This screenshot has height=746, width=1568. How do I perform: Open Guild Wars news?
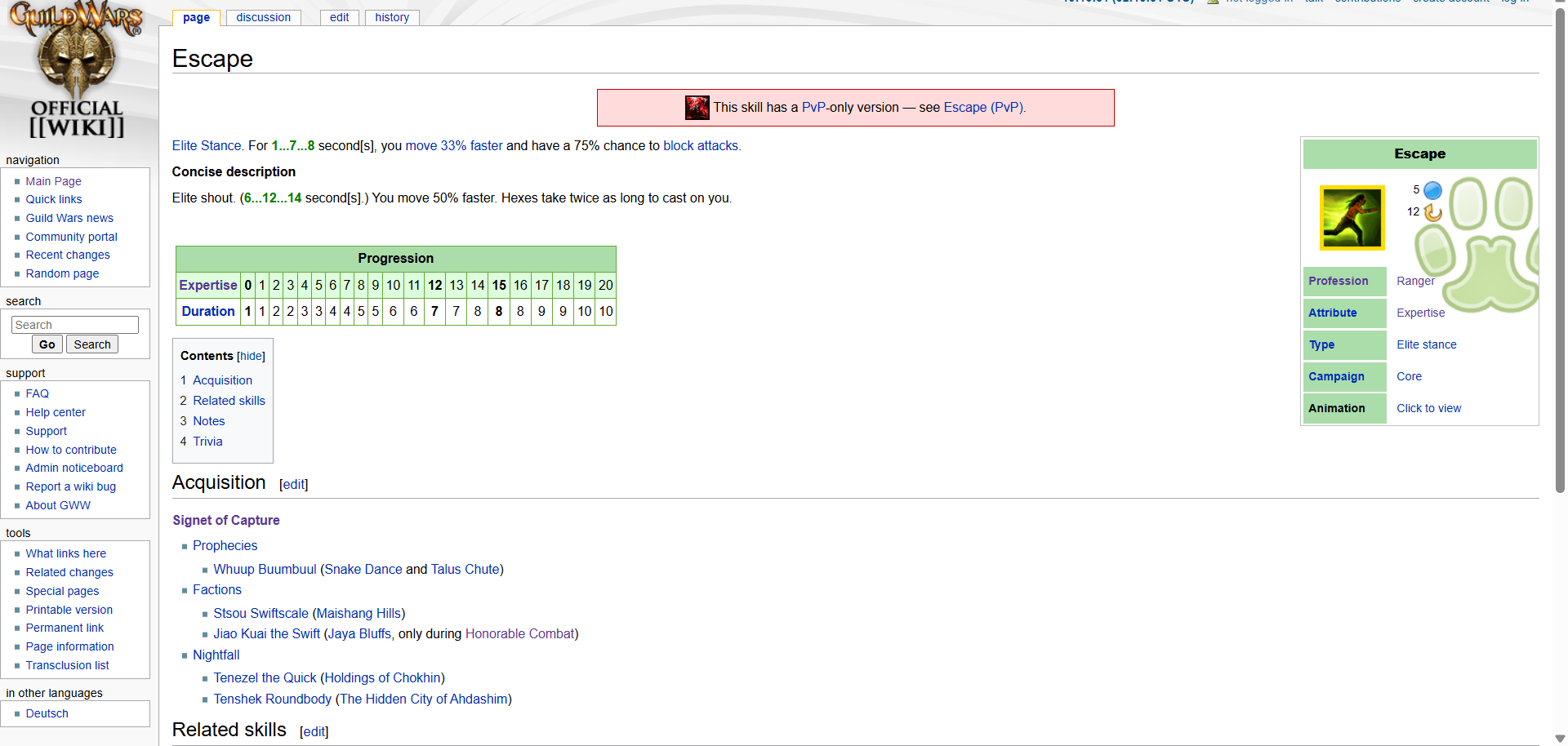pyautogui.click(x=69, y=218)
